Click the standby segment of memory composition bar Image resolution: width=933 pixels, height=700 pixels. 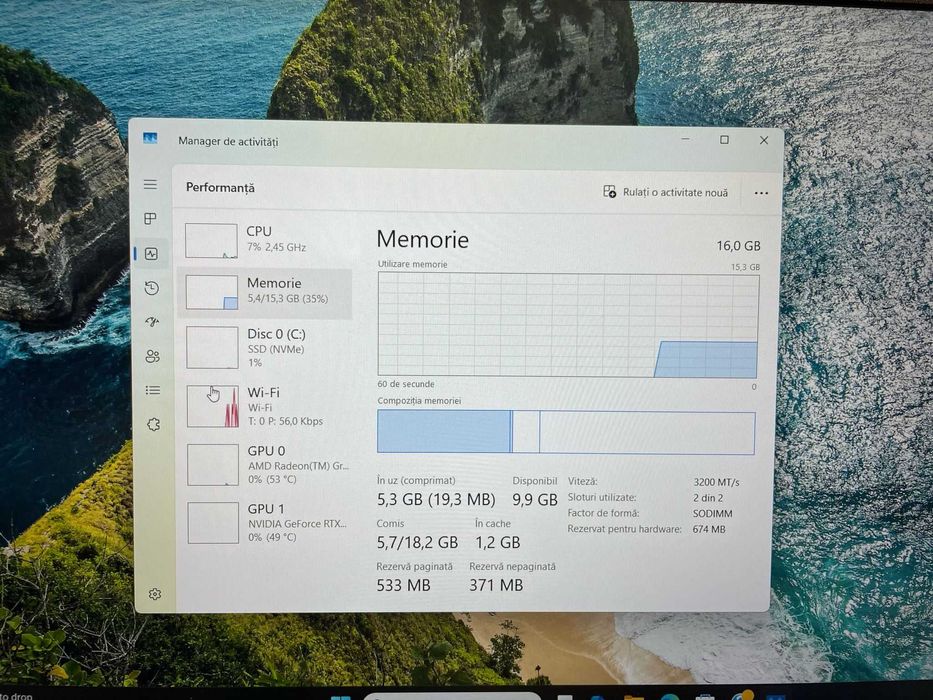click(x=526, y=432)
